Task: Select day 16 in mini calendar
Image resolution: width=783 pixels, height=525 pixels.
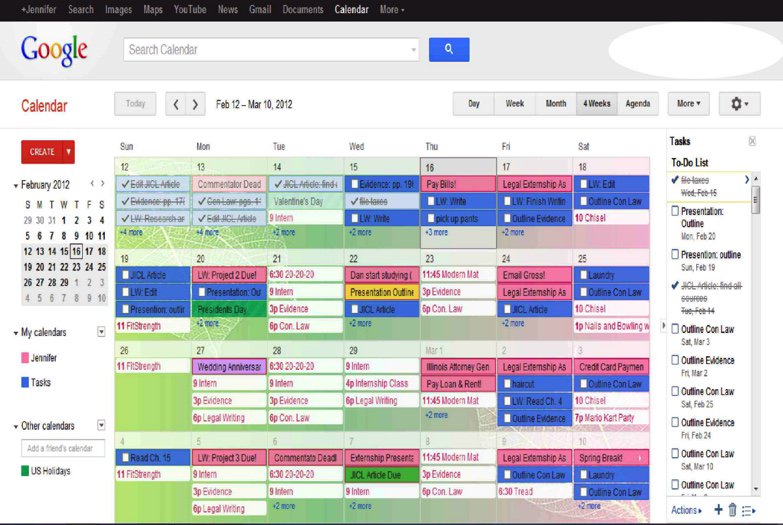Action: point(76,251)
